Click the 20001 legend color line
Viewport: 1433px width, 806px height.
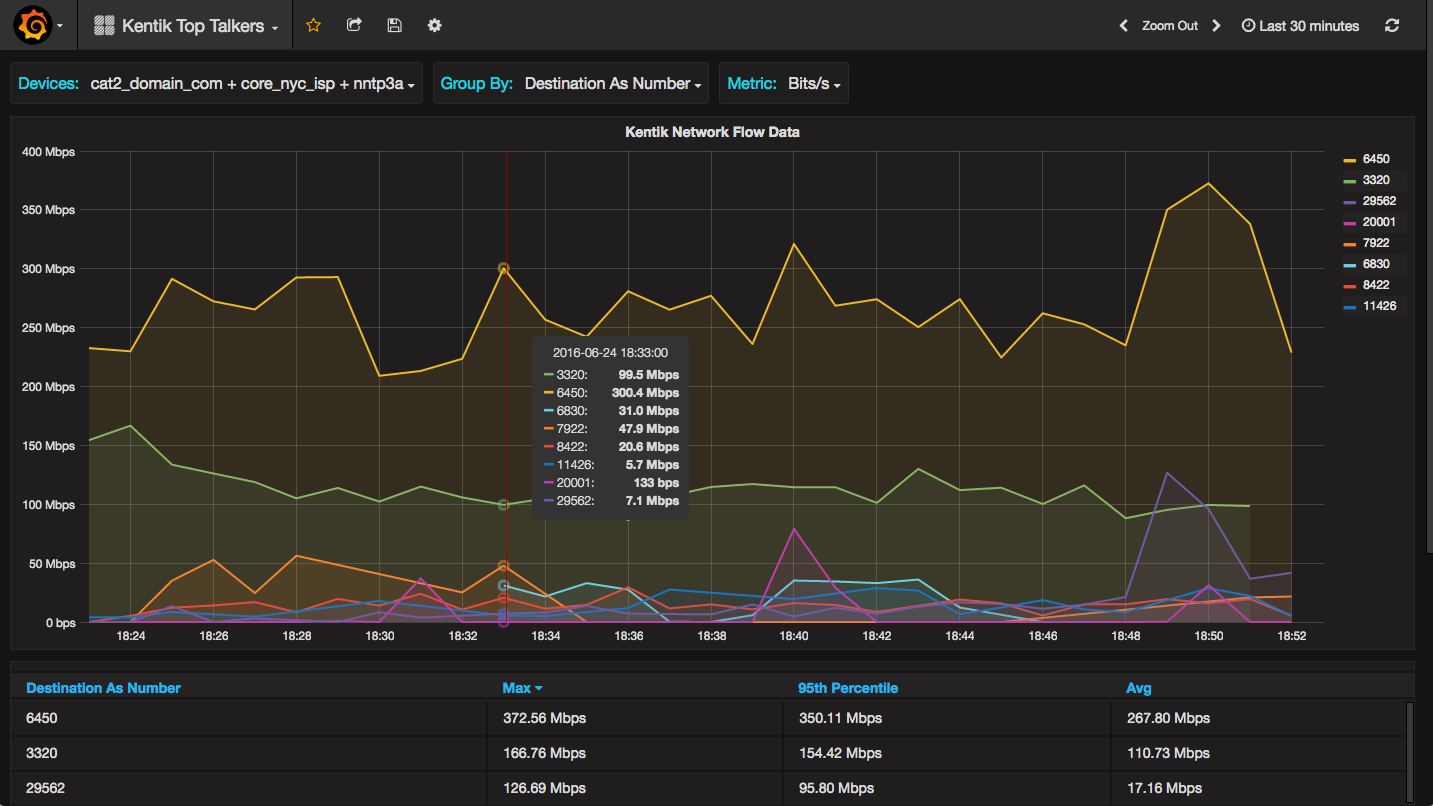click(x=1350, y=223)
